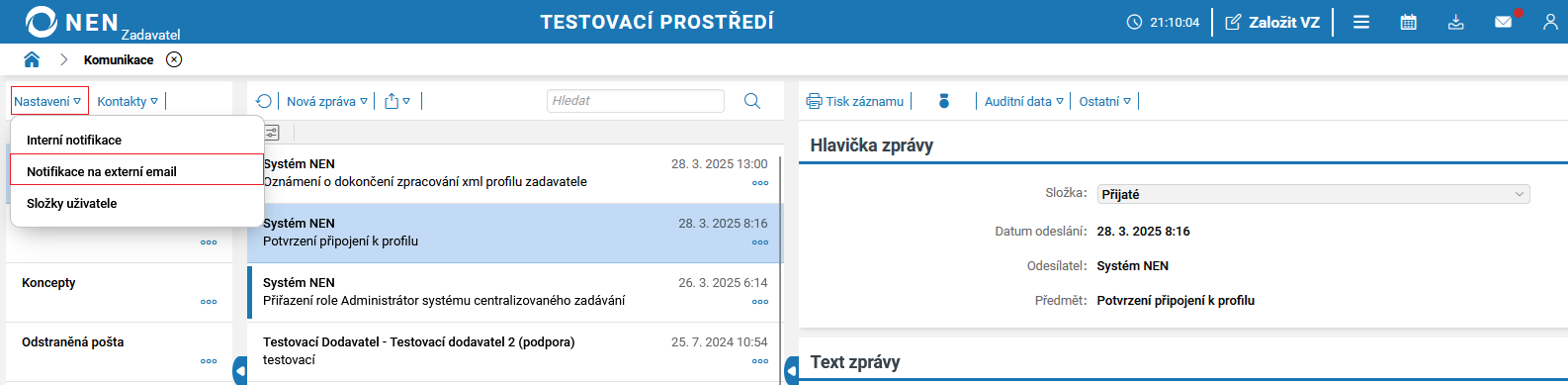Go to home via house icon
The image size is (1568, 385).
[32, 59]
